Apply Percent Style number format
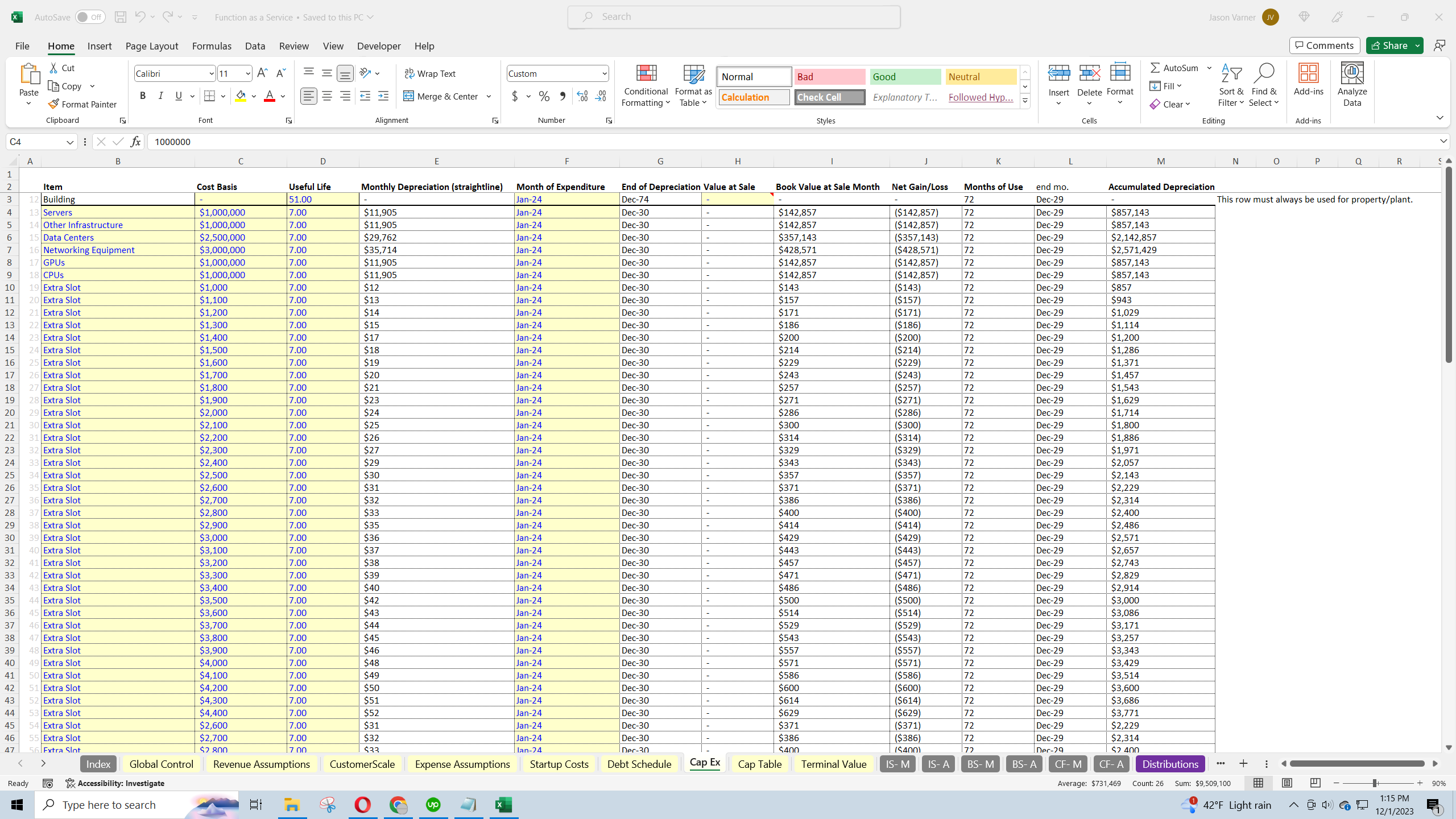Image resolution: width=1456 pixels, height=819 pixels. point(544,97)
